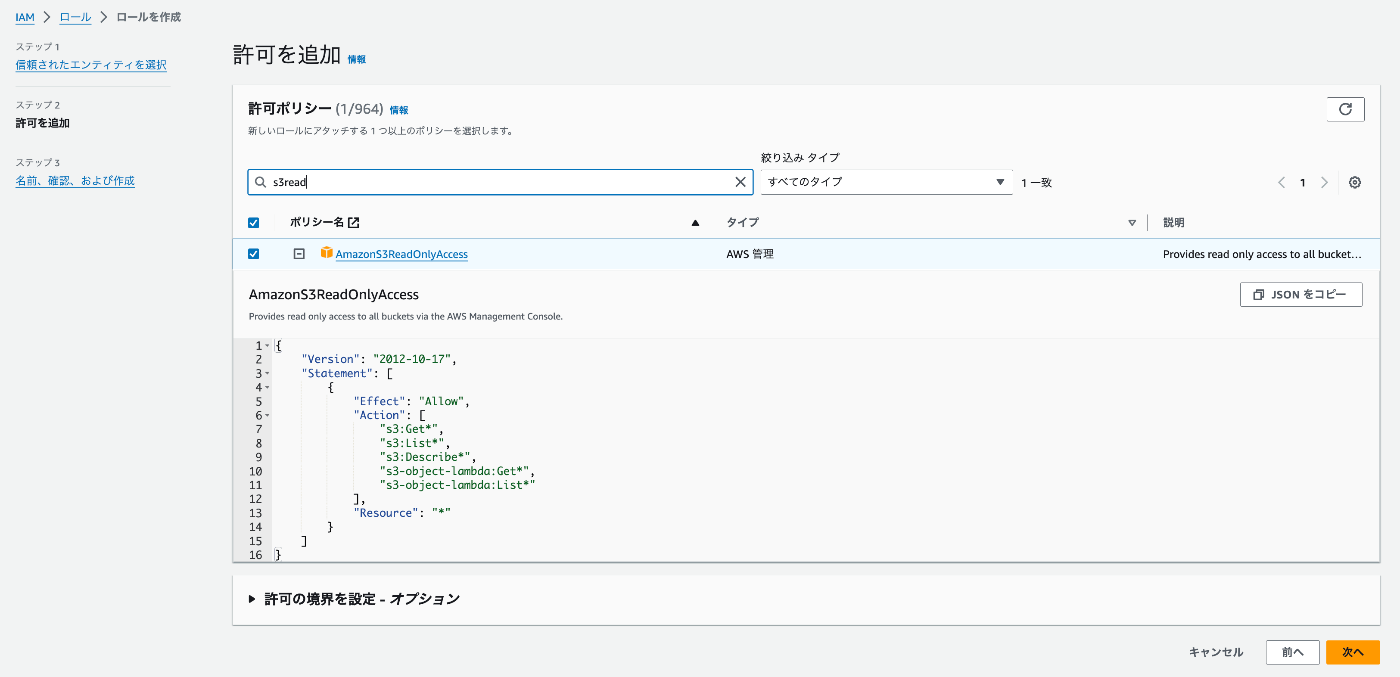Uncheck the AmazonS3ReadOnlyAccess row checkbox
Image resolution: width=1400 pixels, height=677 pixels.
[x=253, y=254]
